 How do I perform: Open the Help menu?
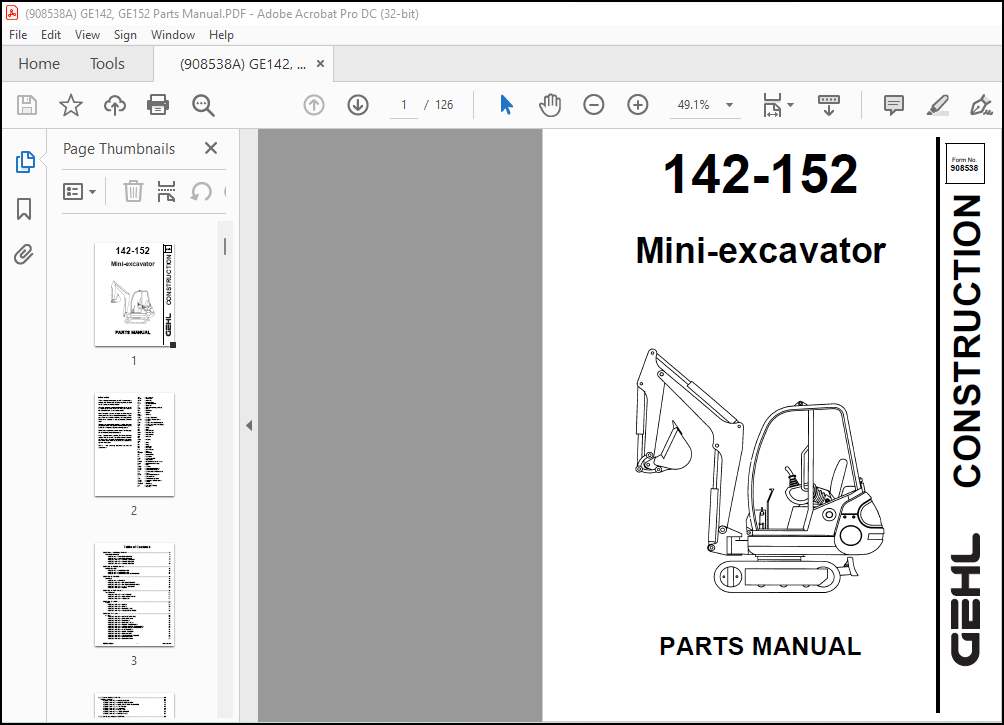click(x=221, y=35)
